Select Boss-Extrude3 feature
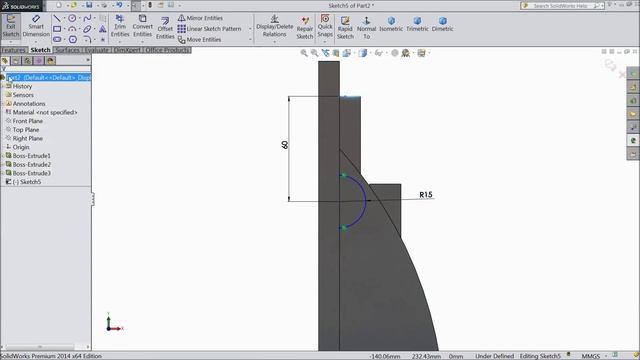The image size is (640, 360). click(x=28, y=173)
